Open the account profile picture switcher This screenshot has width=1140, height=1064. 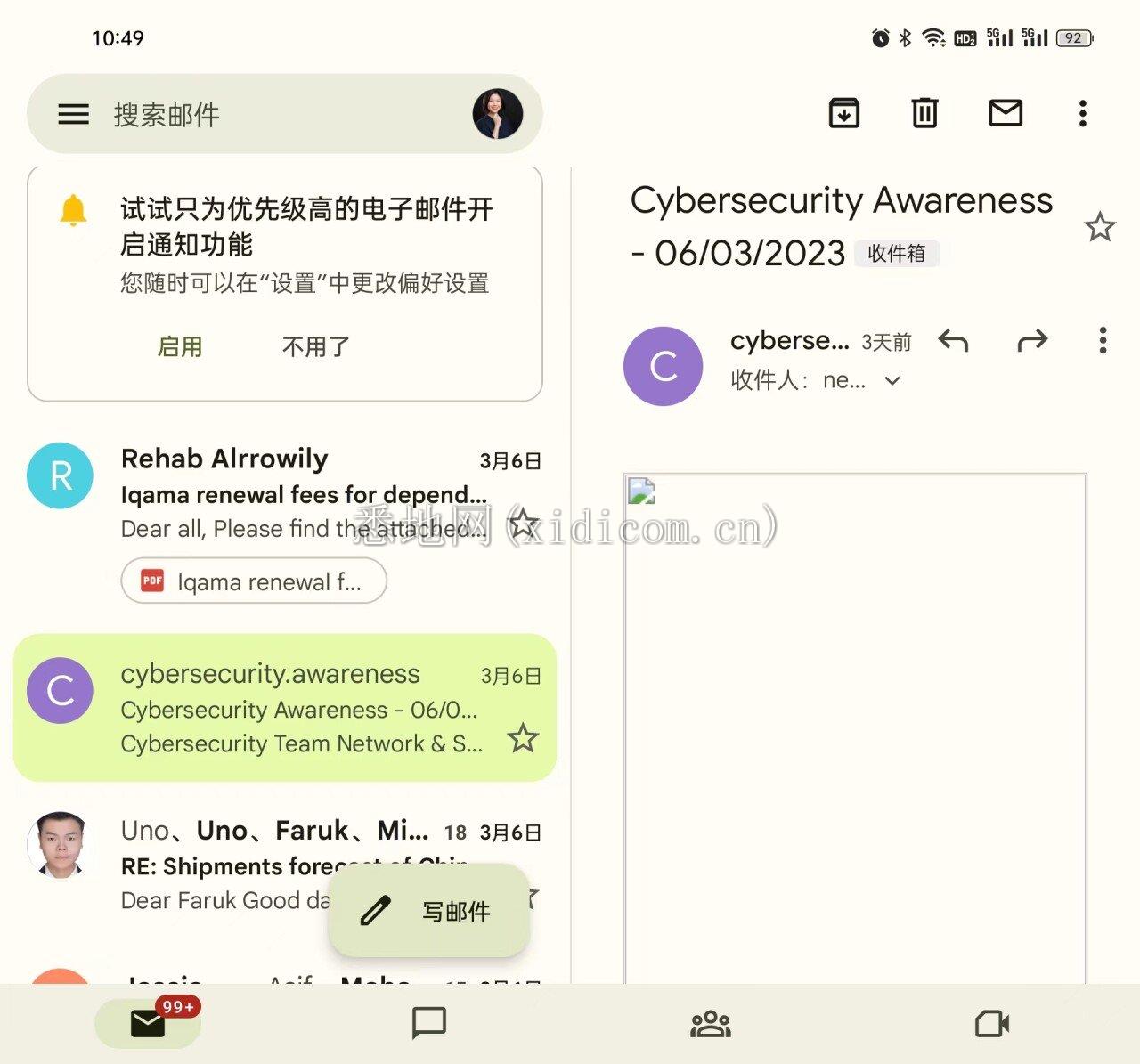pyautogui.click(x=497, y=114)
